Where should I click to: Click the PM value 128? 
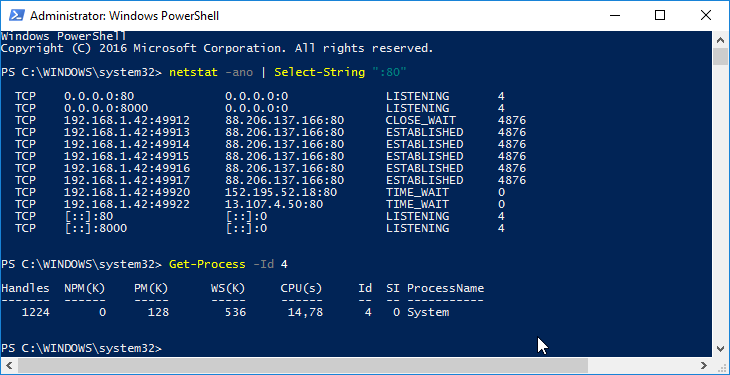[x=158, y=312]
